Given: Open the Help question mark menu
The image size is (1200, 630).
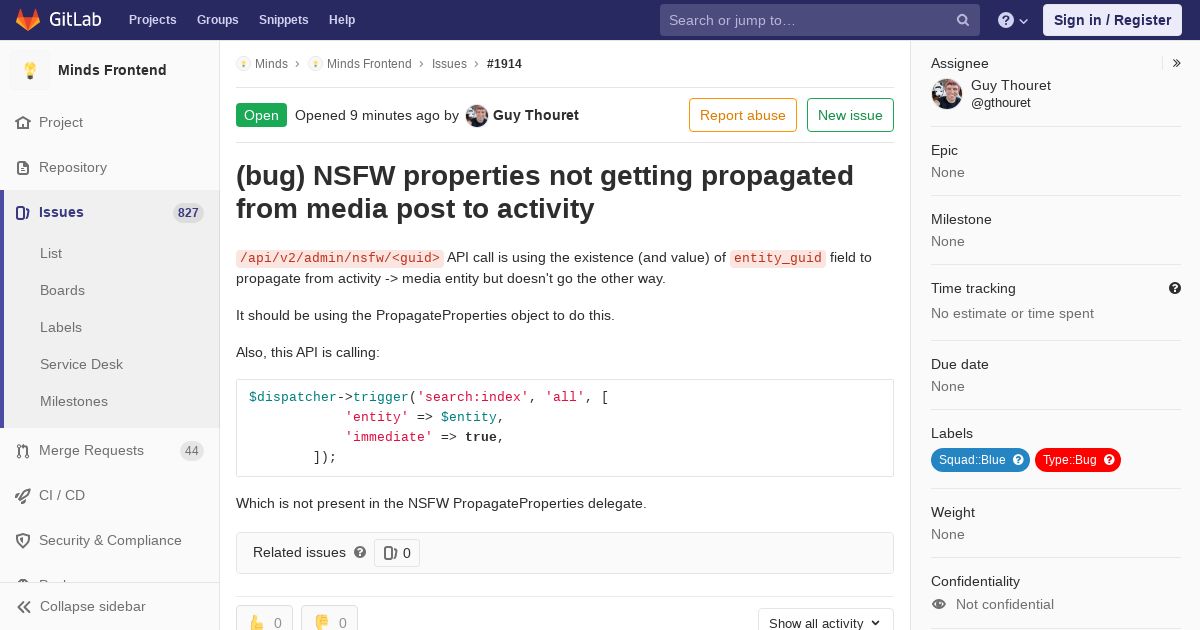Looking at the screenshot, I should pyautogui.click(x=1013, y=20).
